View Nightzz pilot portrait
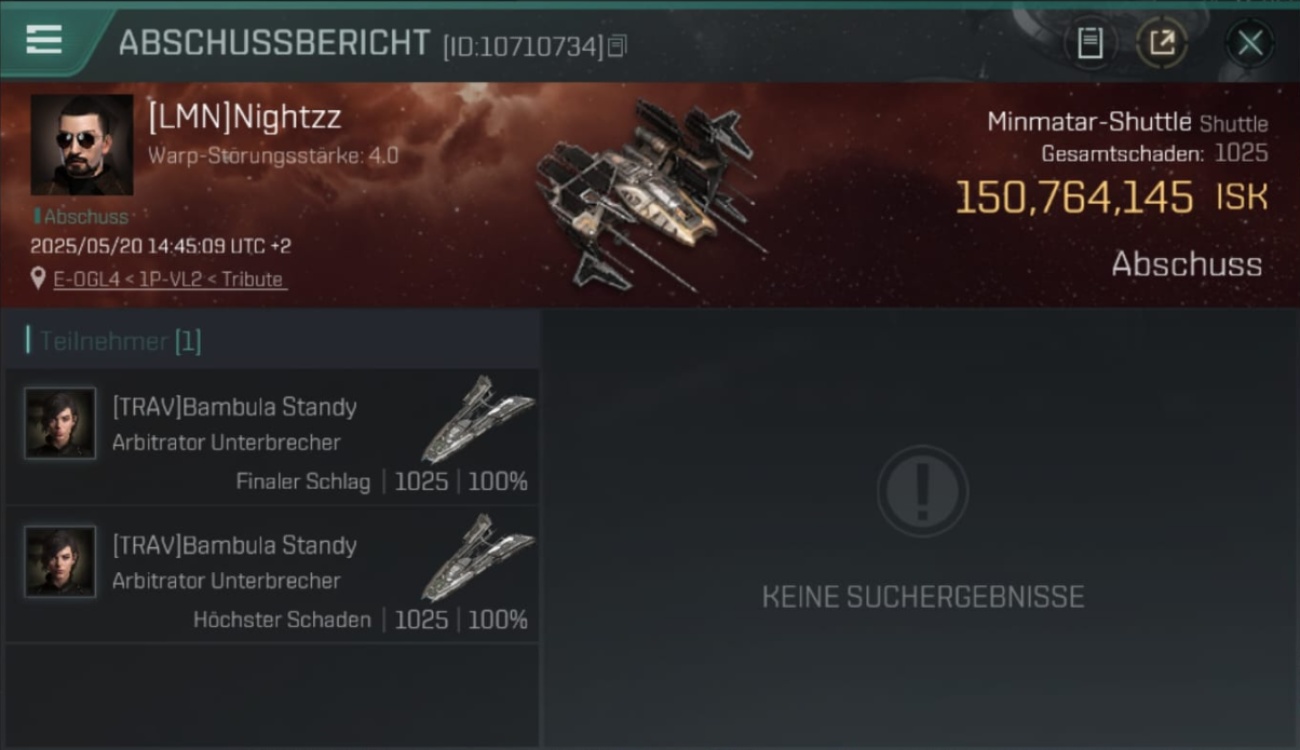This screenshot has height=750, width=1300. pos(82,145)
